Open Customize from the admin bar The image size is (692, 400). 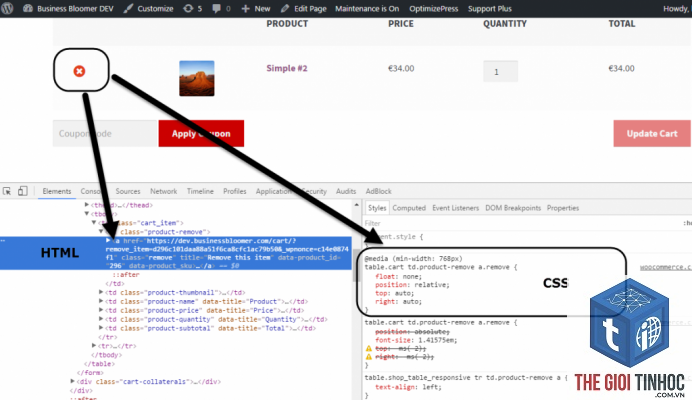point(148,8)
